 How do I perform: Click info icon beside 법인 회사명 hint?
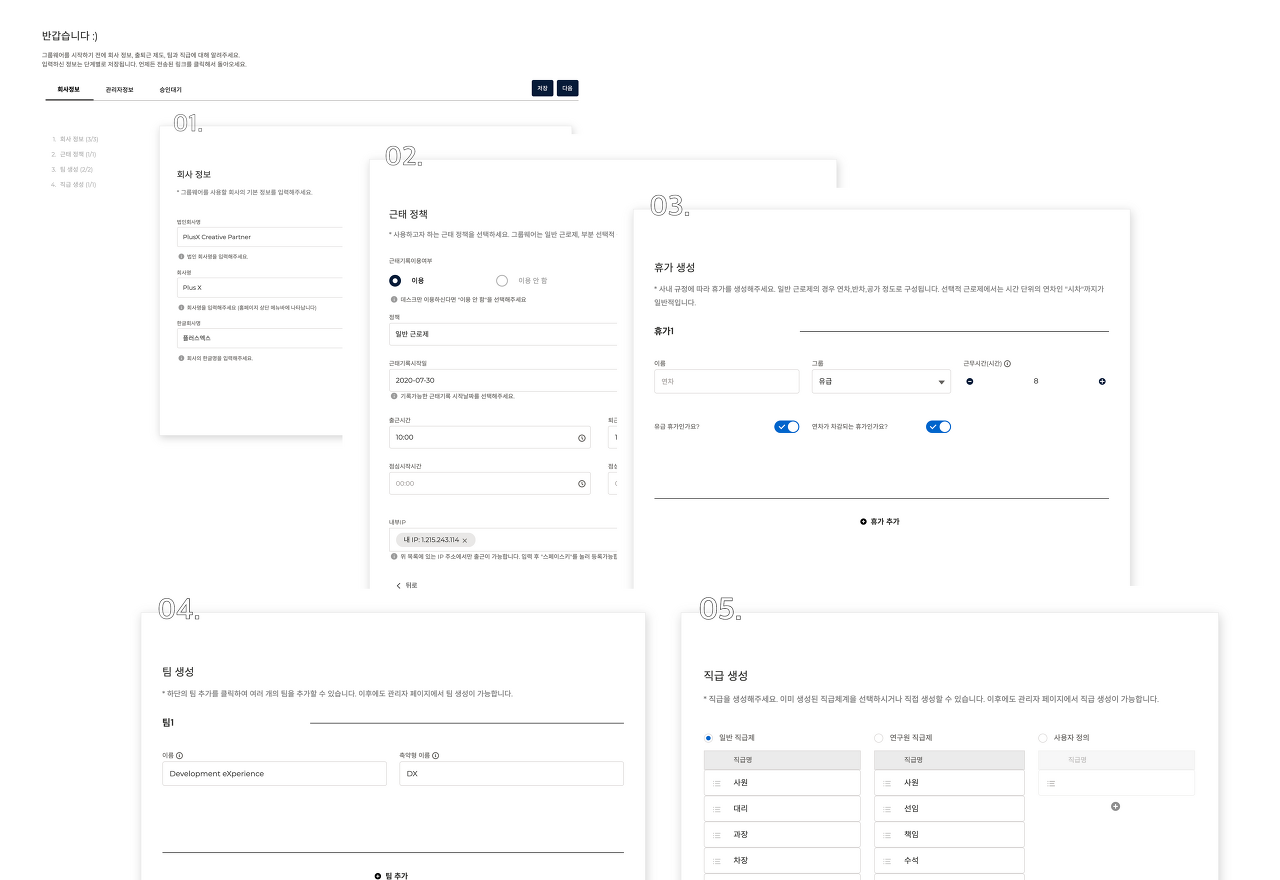click(181, 256)
